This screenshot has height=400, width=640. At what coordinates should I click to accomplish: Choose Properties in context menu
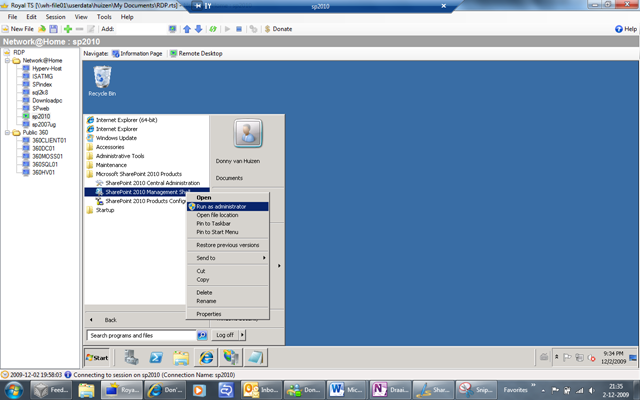click(x=228, y=314)
